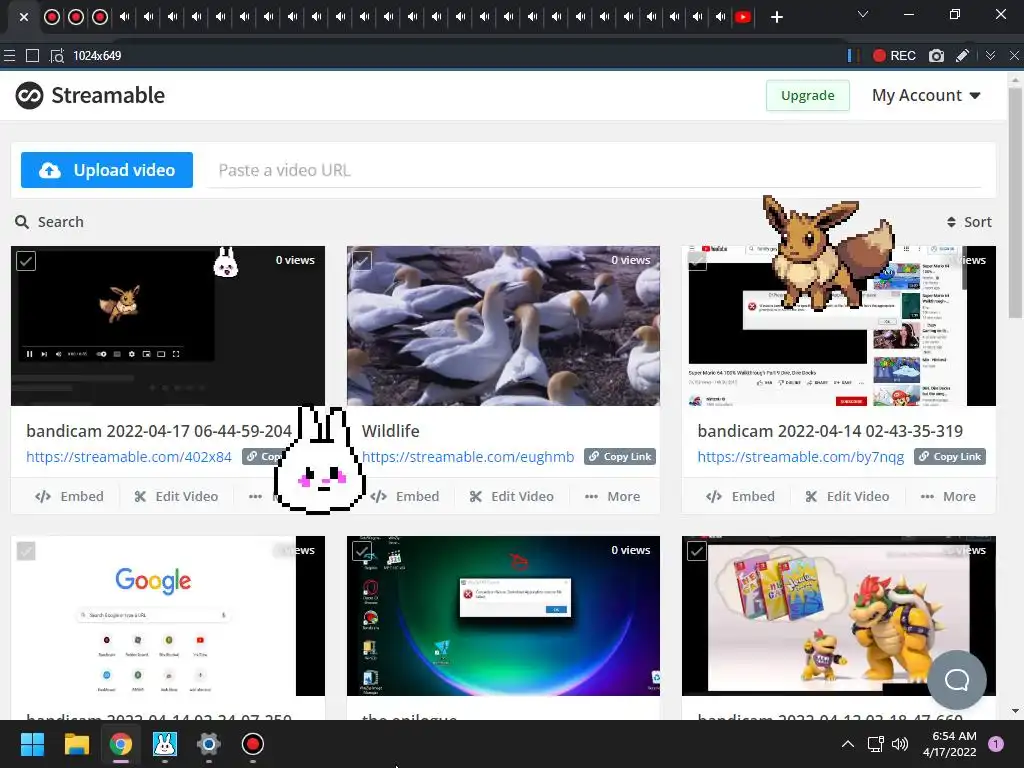Collapse Bandicam bar with double chevron

[x=991, y=56]
